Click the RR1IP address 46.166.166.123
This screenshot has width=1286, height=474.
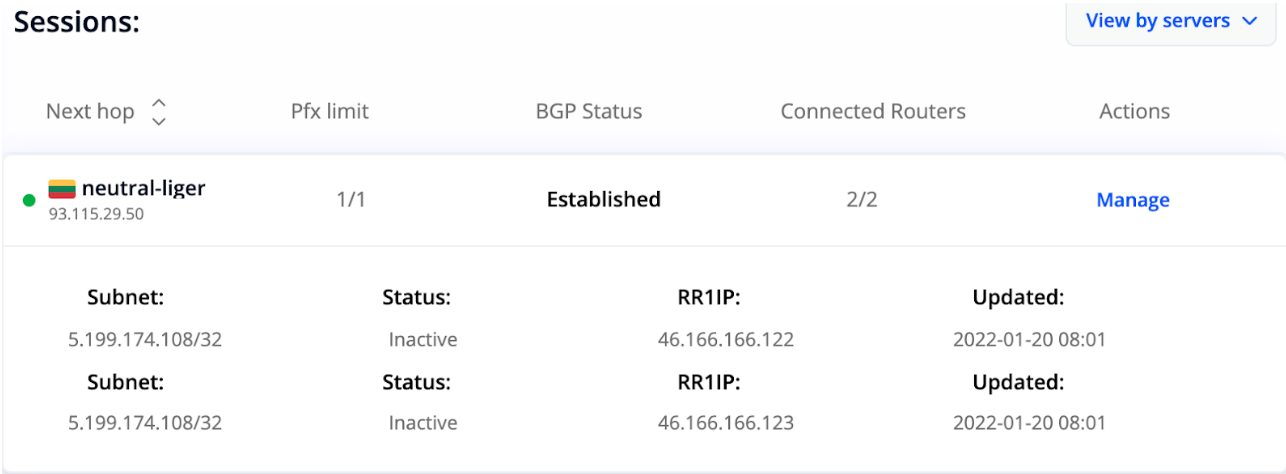pyautogui.click(x=726, y=423)
